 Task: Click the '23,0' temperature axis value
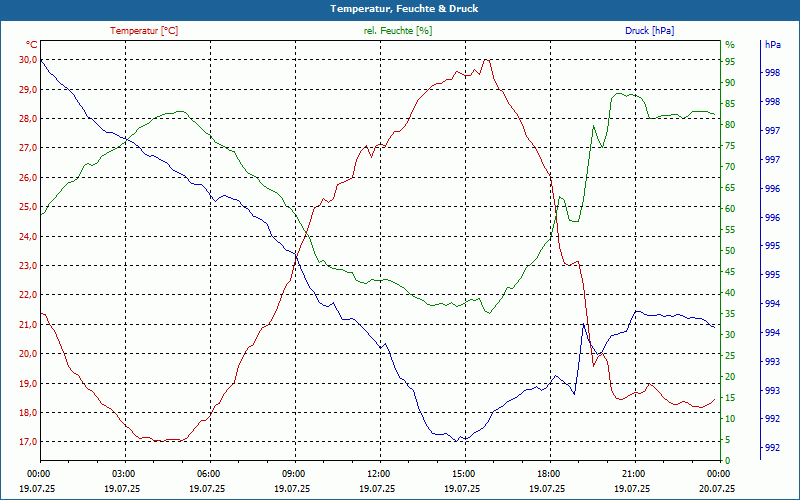[28, 265]
